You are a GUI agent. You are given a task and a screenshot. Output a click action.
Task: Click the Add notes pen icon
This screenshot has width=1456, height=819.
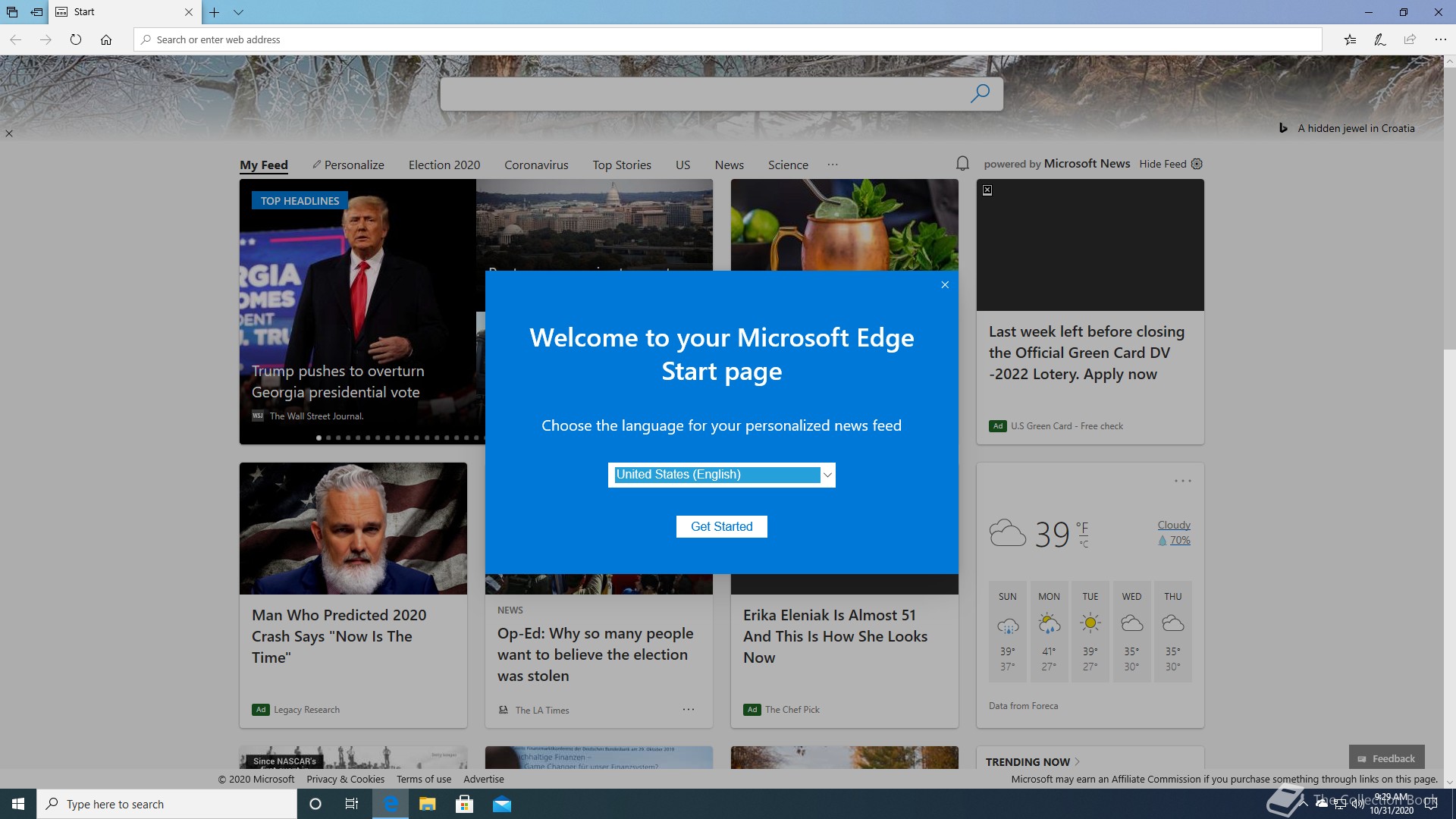[1380, 39]
